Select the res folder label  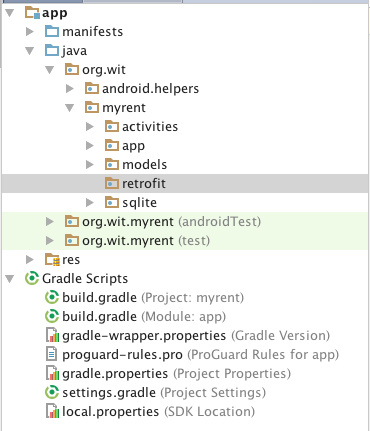click(x=71, y=260)
